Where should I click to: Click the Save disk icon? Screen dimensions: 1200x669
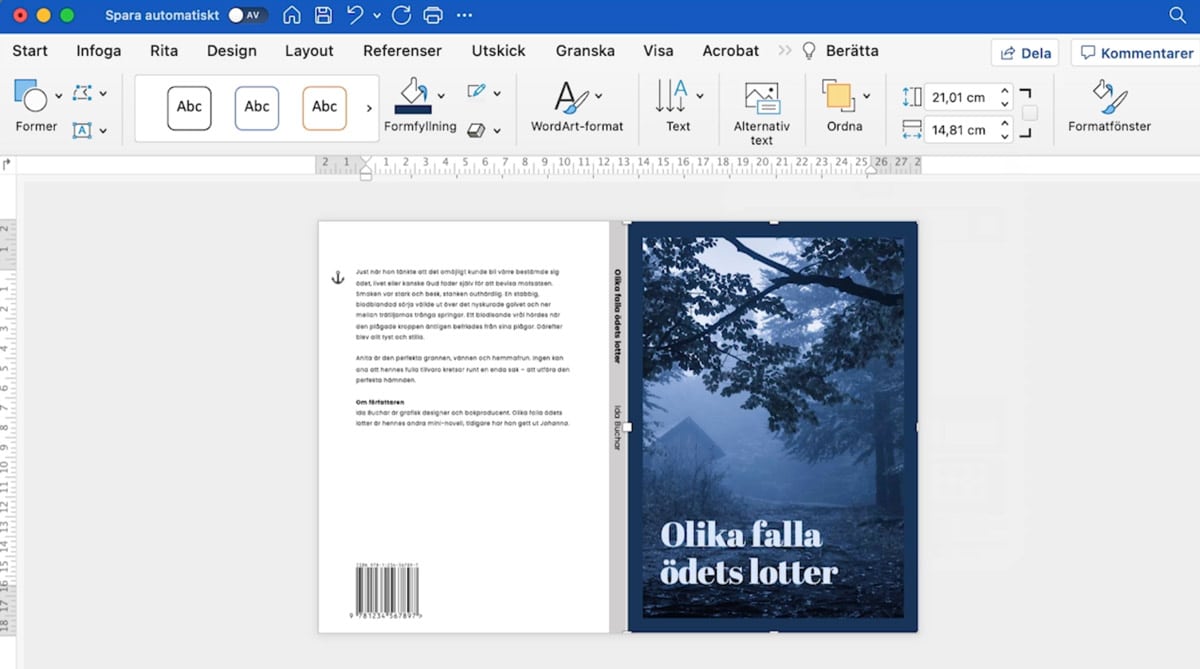point(323,15)
